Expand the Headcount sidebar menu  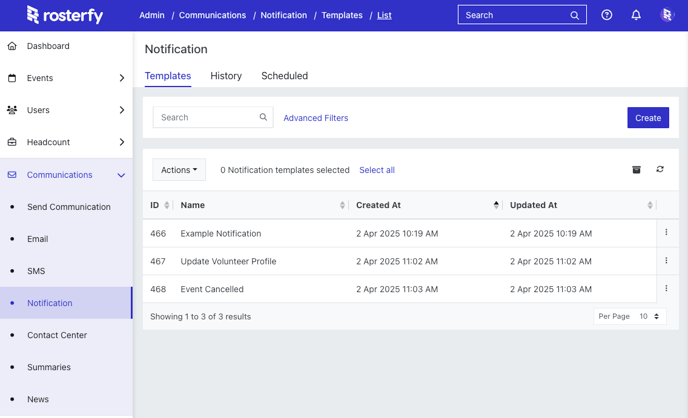pos(122,142)
